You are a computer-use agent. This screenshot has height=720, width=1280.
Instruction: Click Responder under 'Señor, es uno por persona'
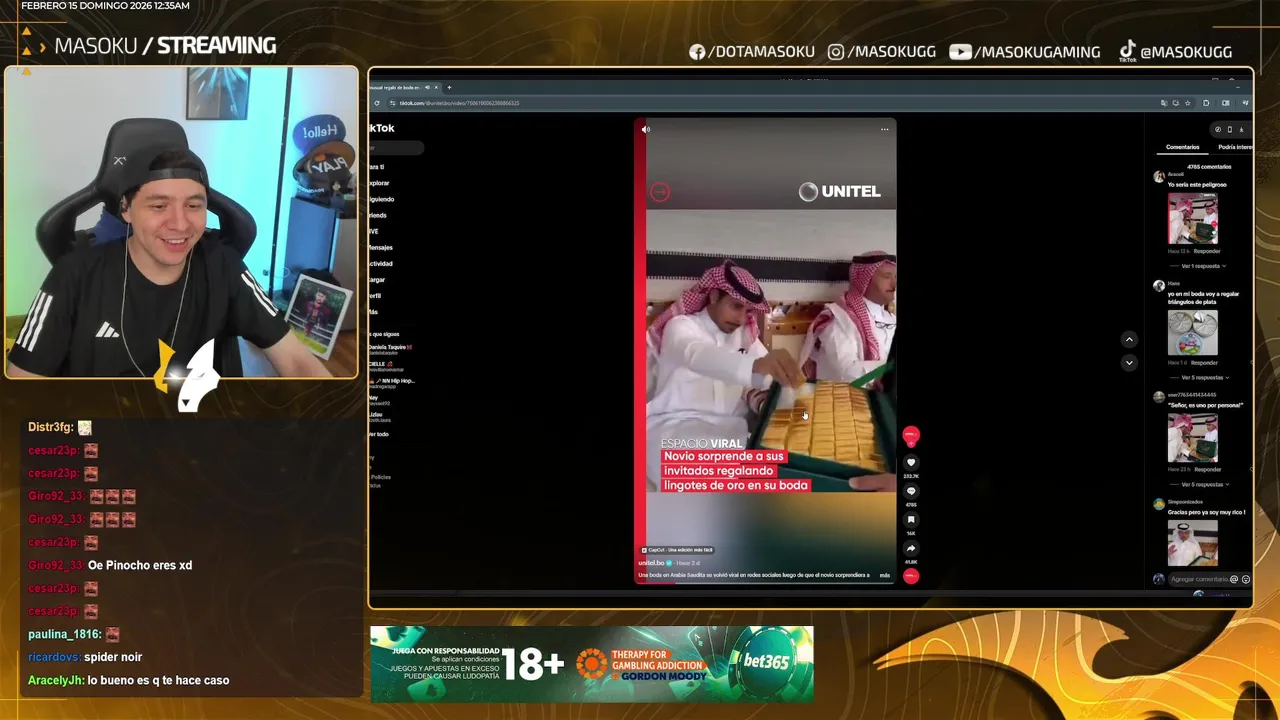[x=1207, y=469]
